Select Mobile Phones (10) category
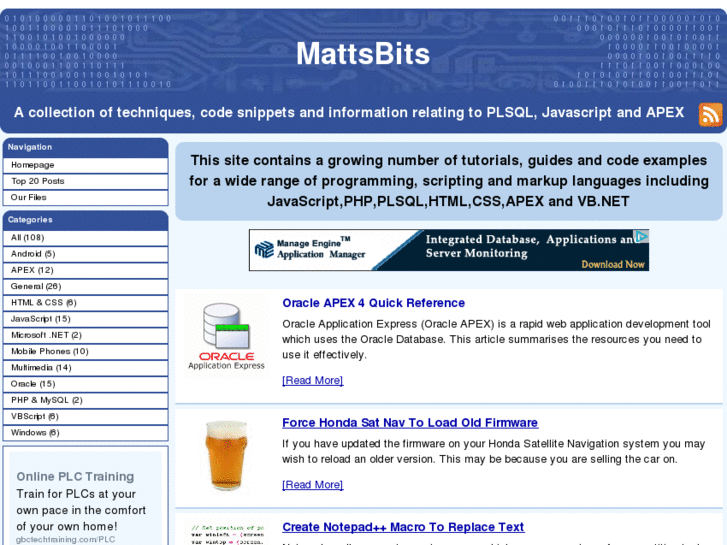The width and height of the screenshot is (727, 545). (x=85, y=352)
